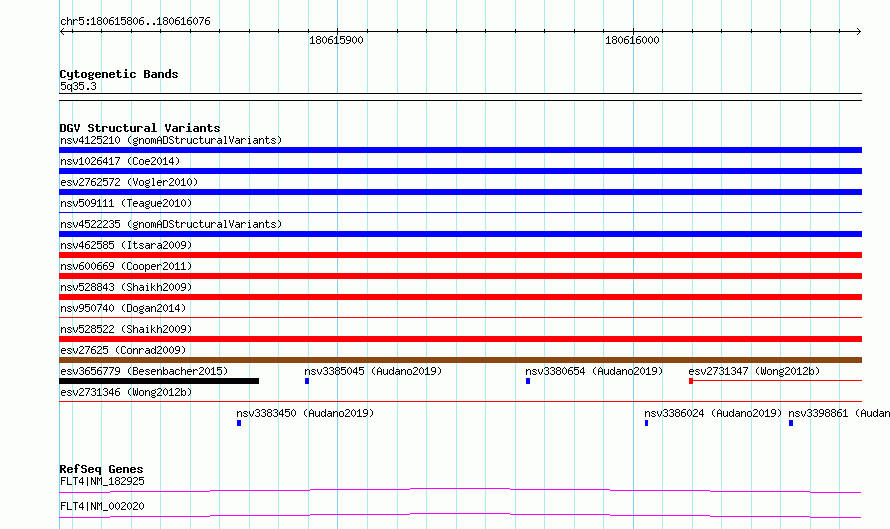Click the chr5:180615806..180616076 region label

(x=135, y=21)
